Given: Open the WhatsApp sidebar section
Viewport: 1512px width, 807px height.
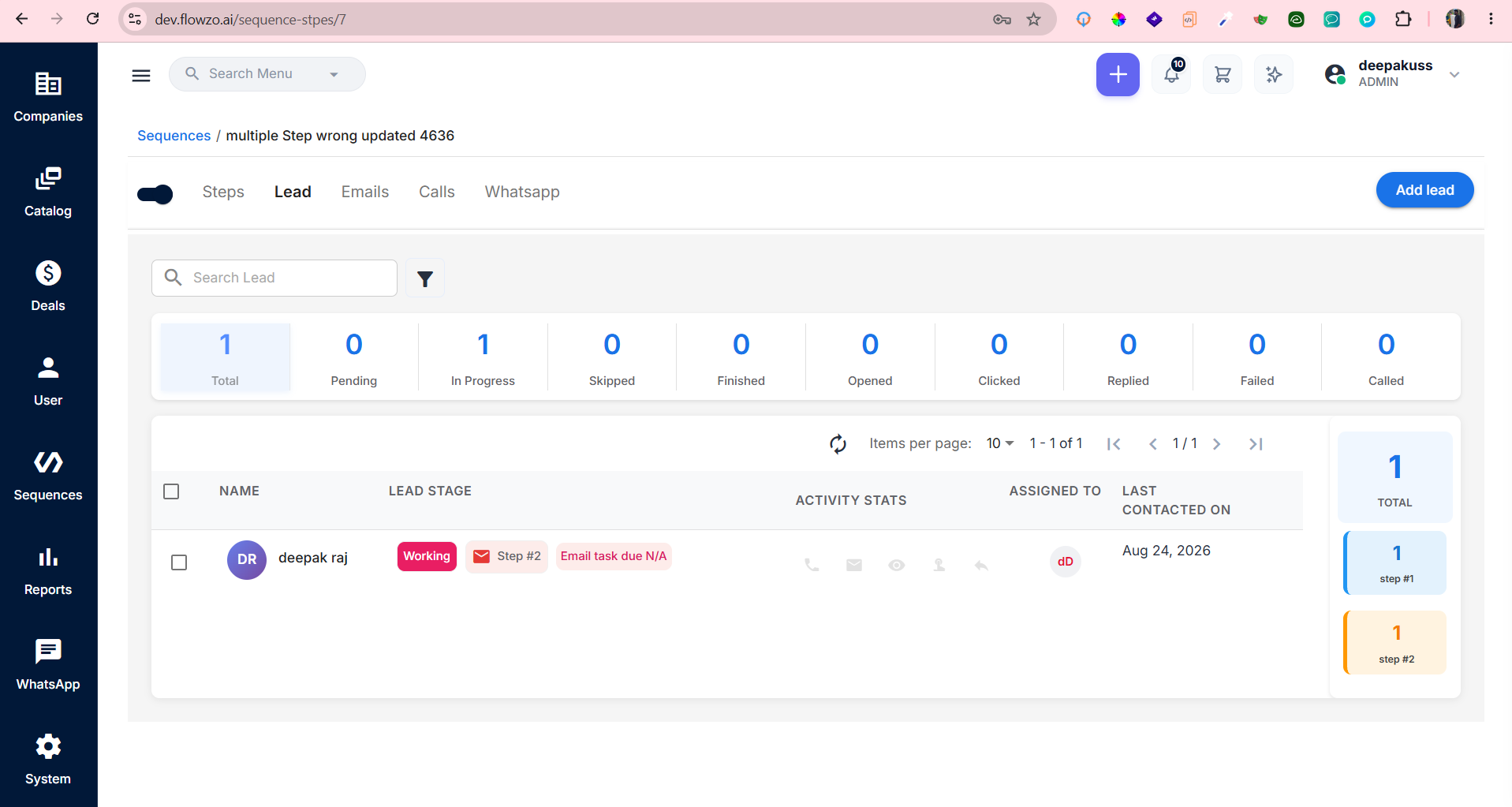Looking at the screenshot, I should (48, 665).
